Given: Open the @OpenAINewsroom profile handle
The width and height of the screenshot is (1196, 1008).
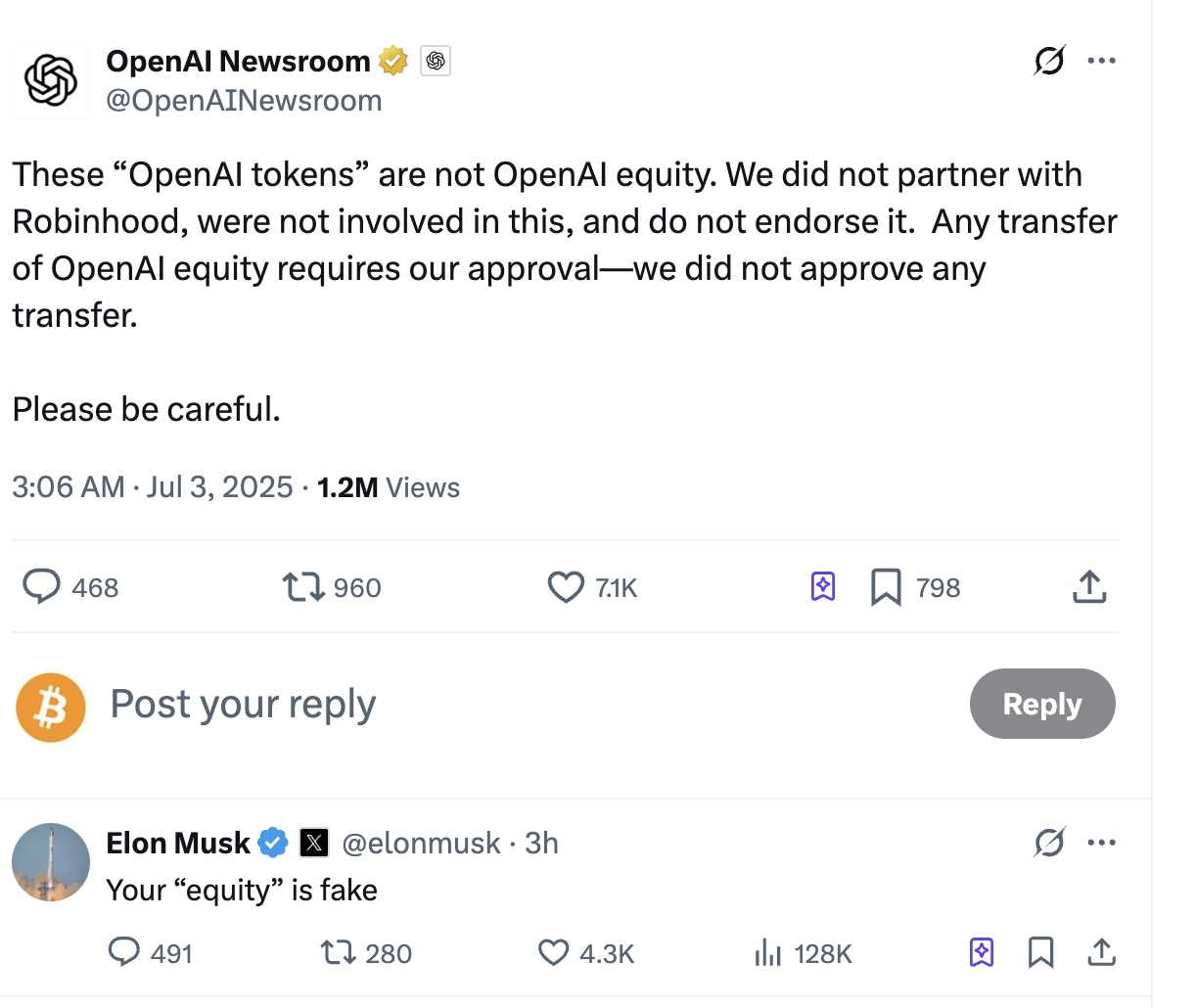Looking at the screenshot, I should click(x=244, y=101).
